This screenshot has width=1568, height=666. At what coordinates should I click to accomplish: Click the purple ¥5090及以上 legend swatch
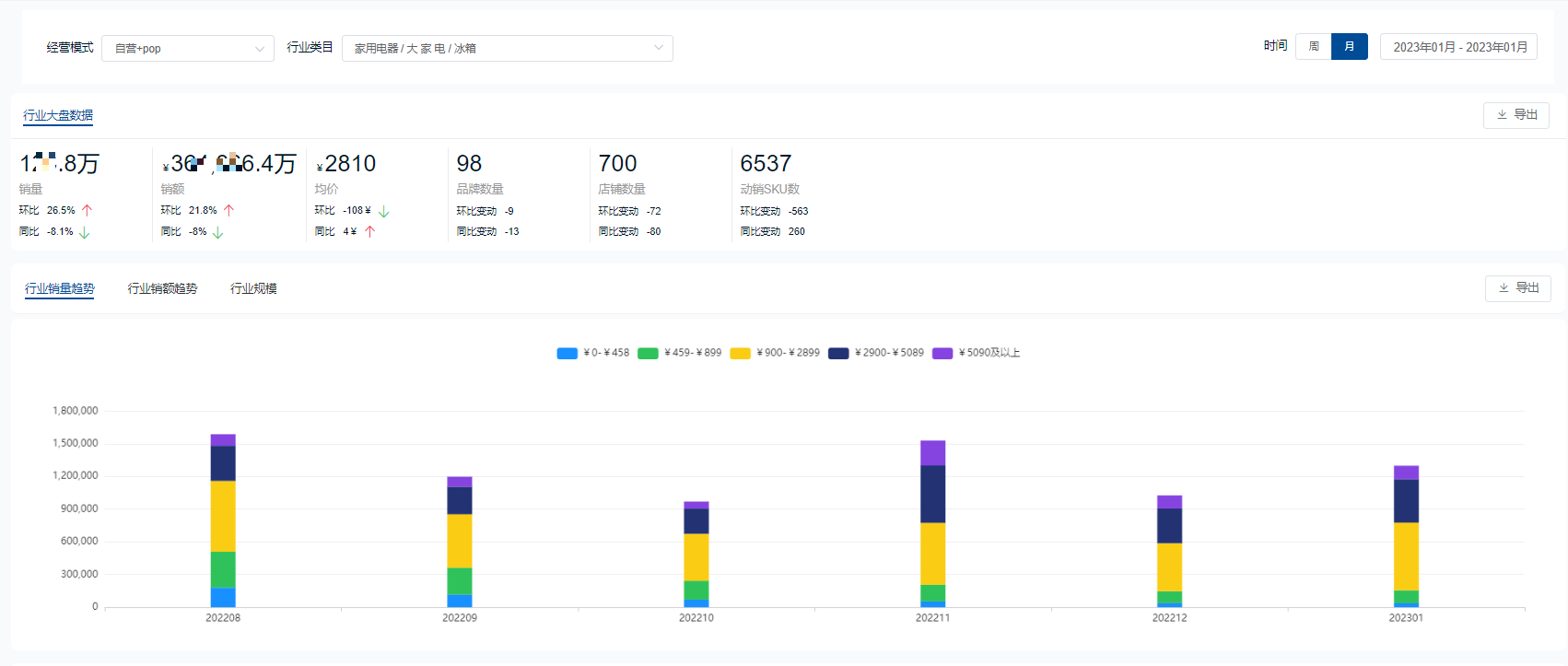tap(942, 353)
